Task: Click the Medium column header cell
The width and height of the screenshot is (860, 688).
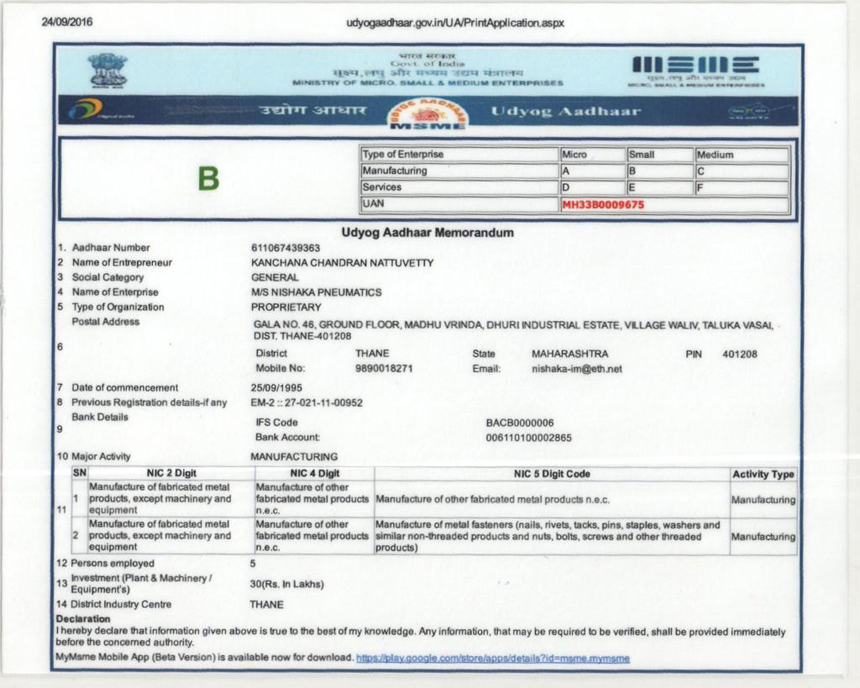Action: (x=742, y=155)
